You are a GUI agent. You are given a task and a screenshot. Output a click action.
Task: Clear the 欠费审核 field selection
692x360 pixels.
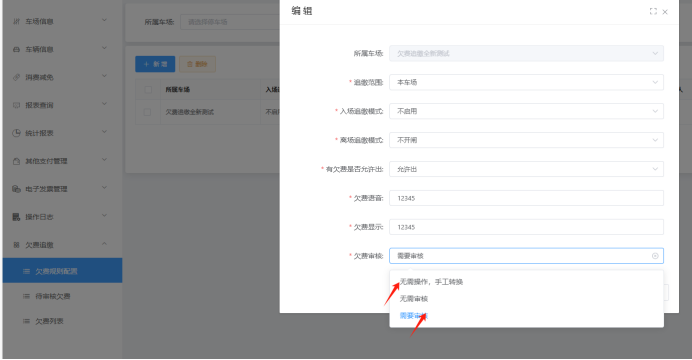655,256
